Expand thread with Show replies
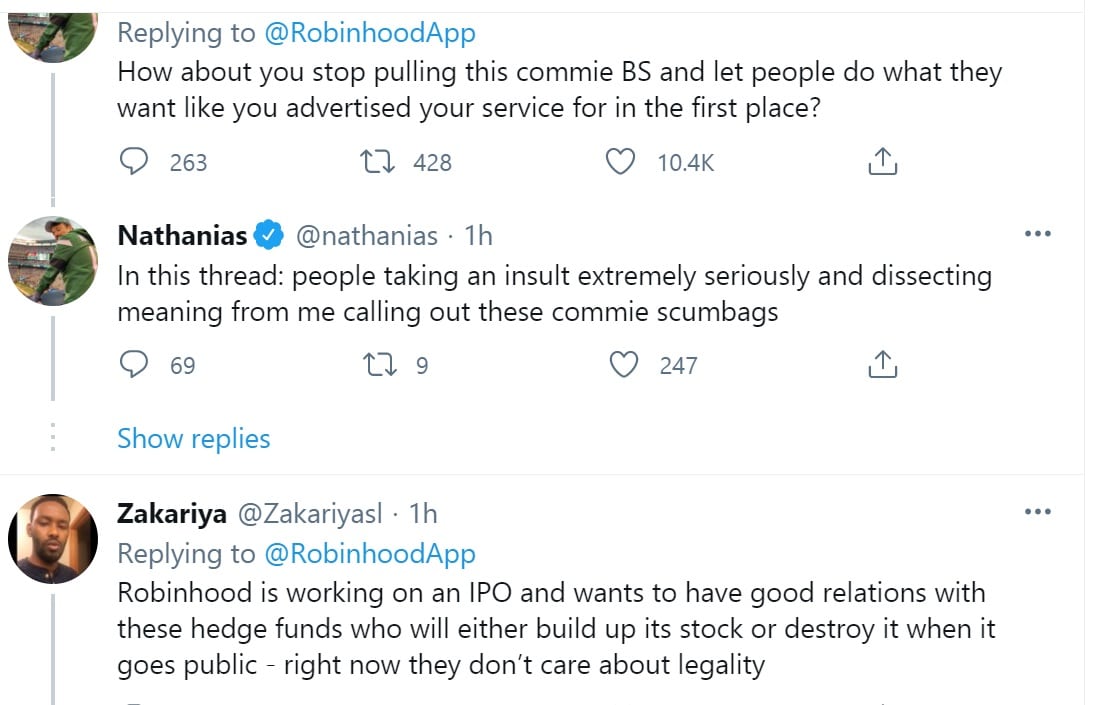 194,438
